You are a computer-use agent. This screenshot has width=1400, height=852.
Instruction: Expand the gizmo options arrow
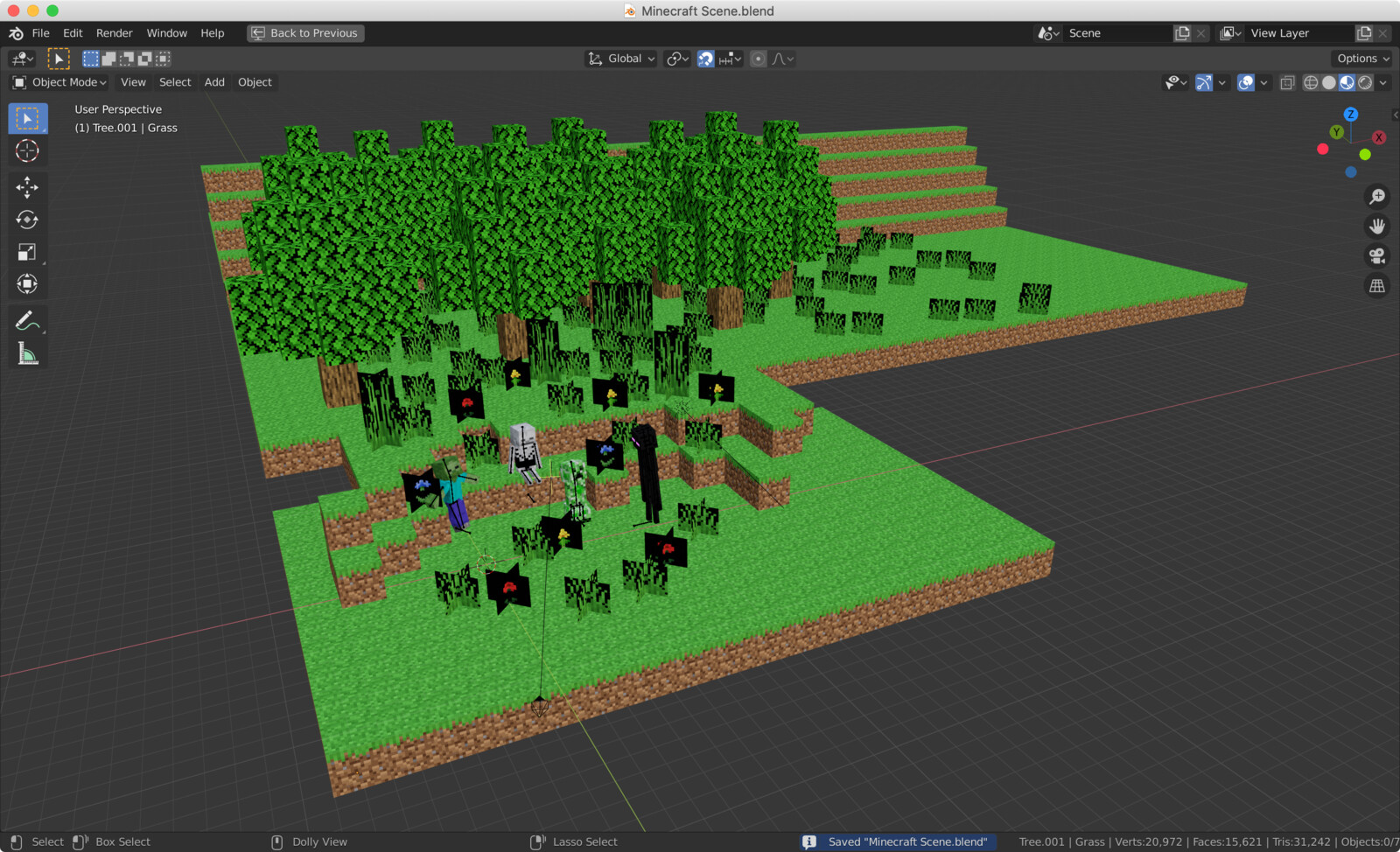tap(1222, 83)
